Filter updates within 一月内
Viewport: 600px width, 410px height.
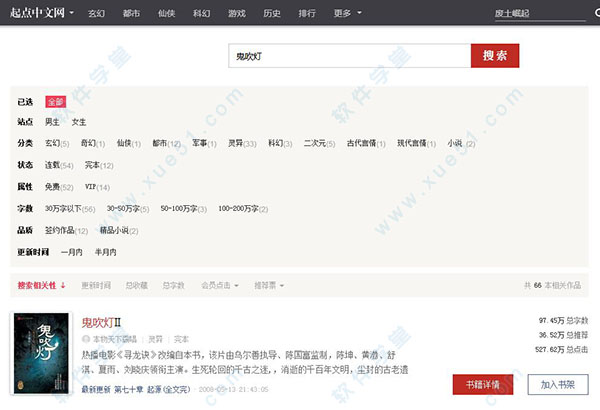72,252
